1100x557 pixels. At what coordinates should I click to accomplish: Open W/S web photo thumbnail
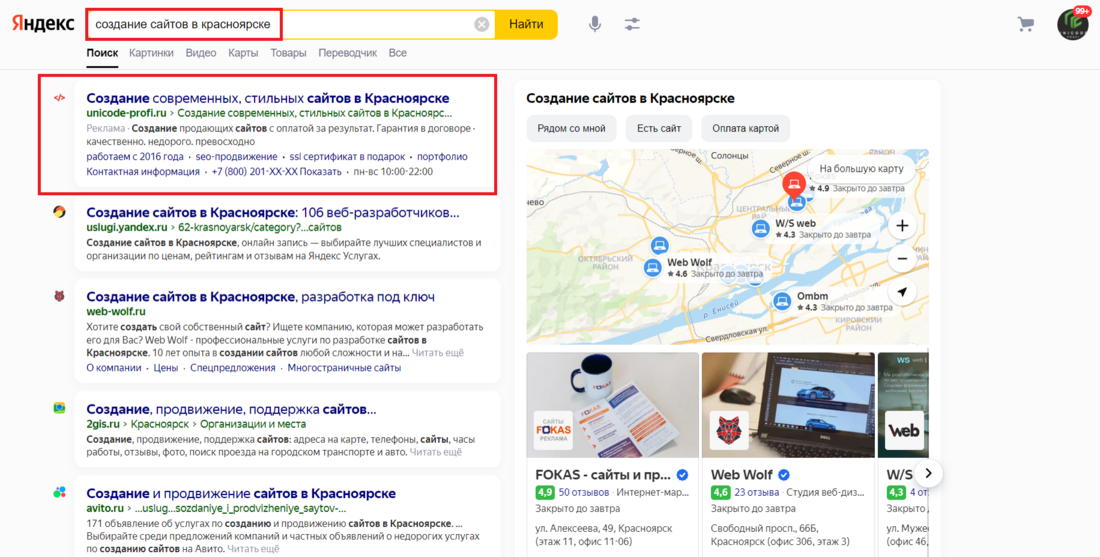tap(903, 405)
